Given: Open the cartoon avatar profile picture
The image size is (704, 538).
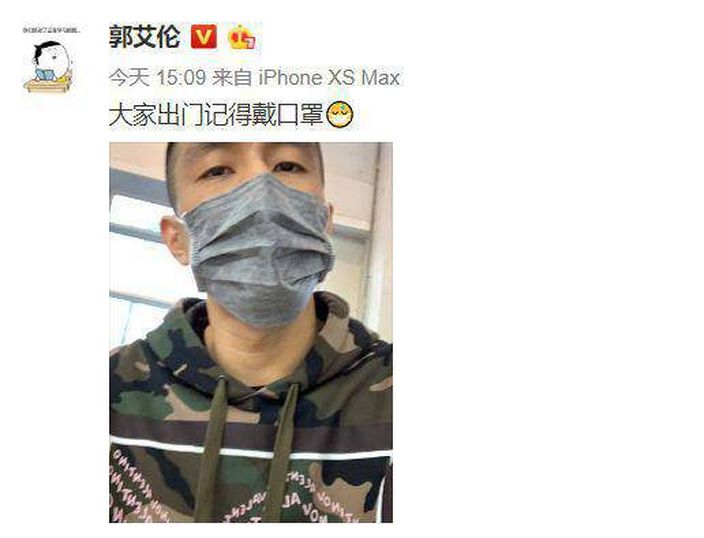Looking at the screenshot, I should click(51, 62).
